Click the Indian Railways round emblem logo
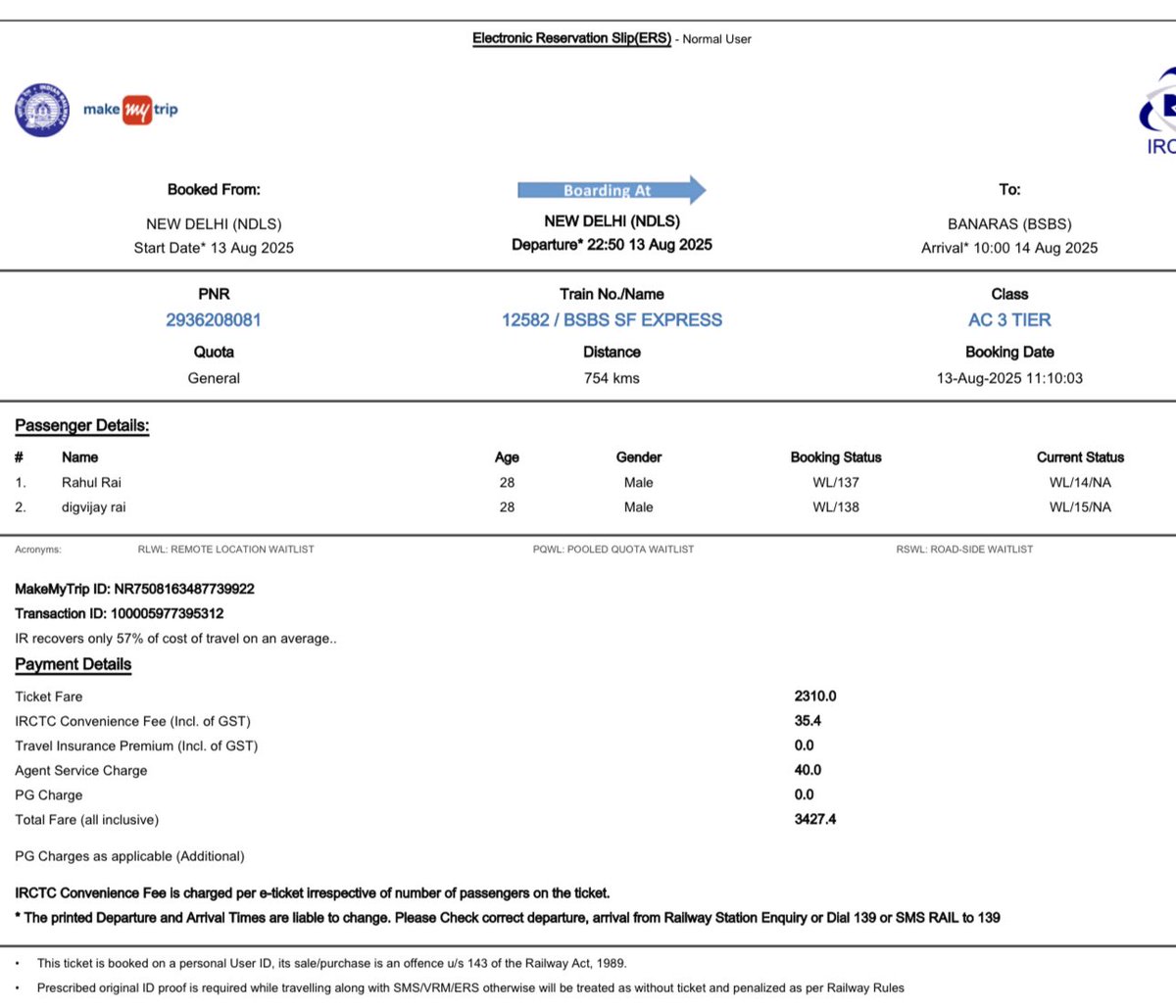The height and width of the screenshot is (1008, 1176). click(42, 110)
